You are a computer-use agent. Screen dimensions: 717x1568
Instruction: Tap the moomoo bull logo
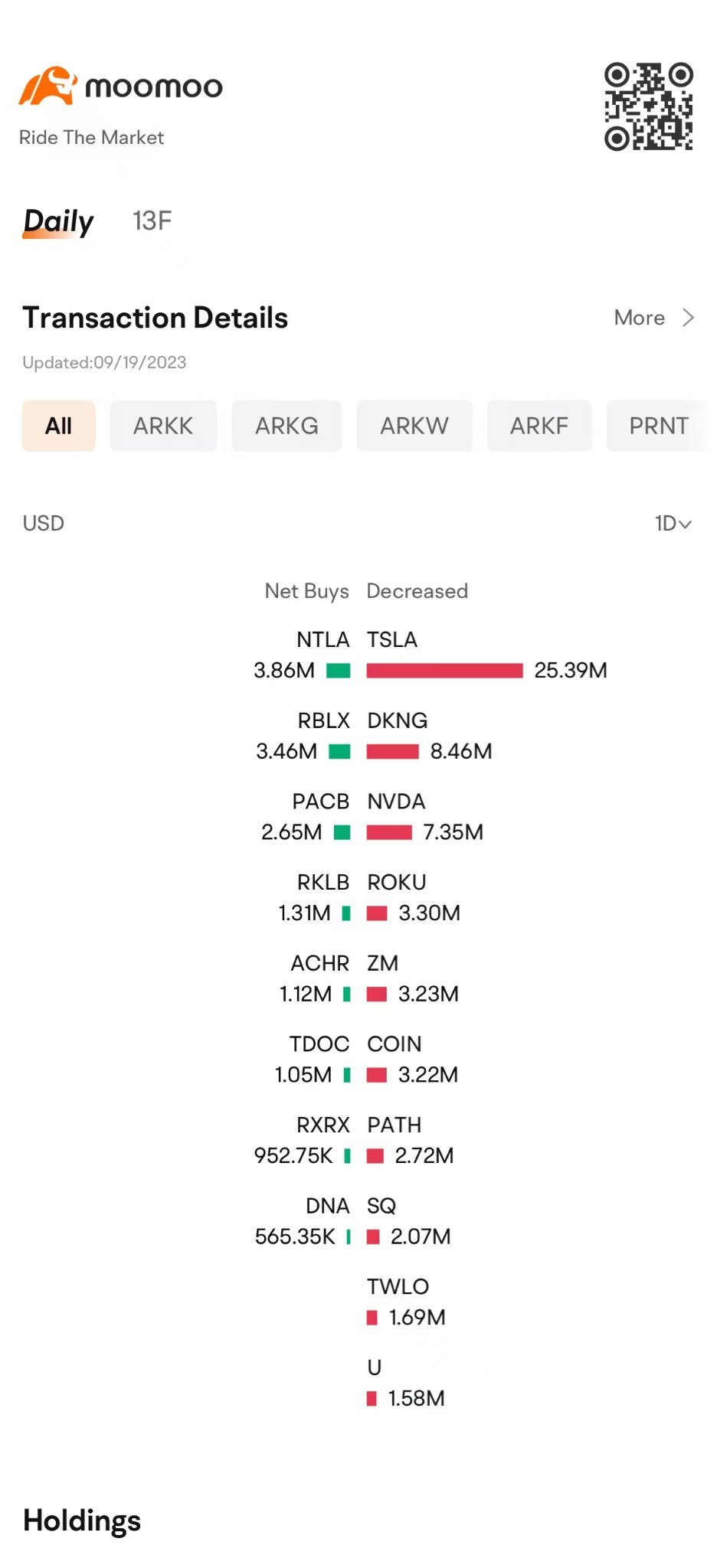[x=47, y=86]
